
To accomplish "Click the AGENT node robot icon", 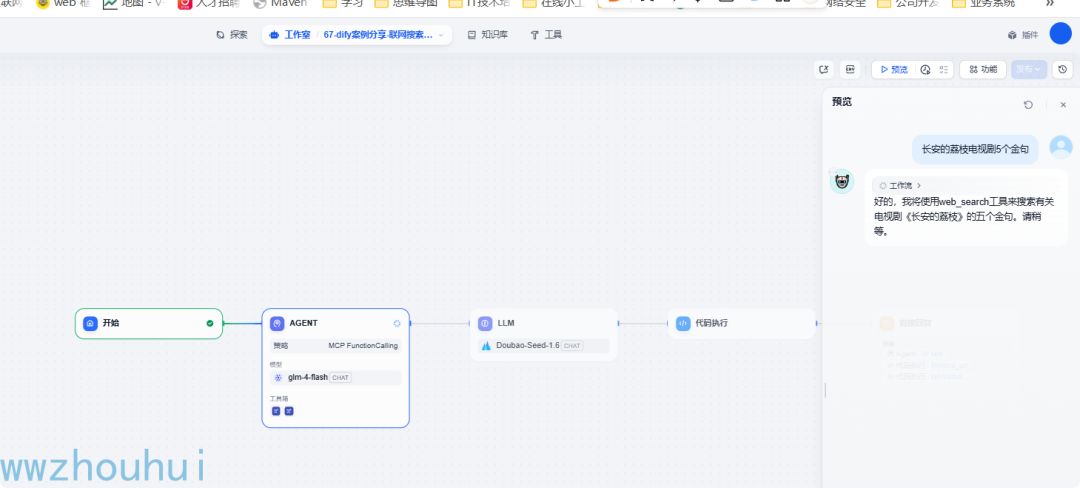I will click(277, 323).
